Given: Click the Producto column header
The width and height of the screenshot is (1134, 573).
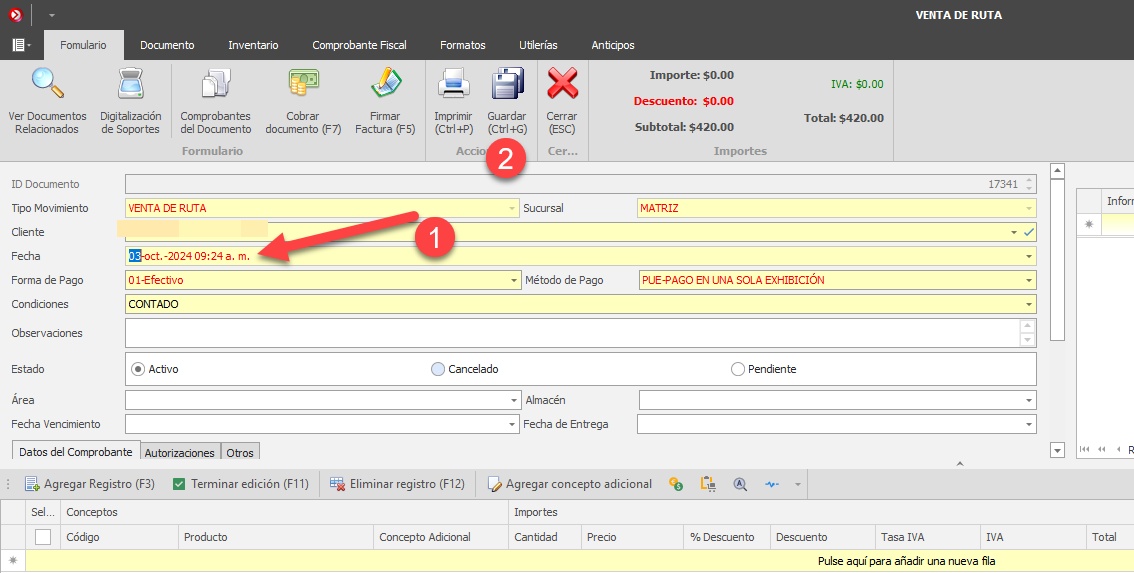Looking at the screenshot, I should pos(276,537).
